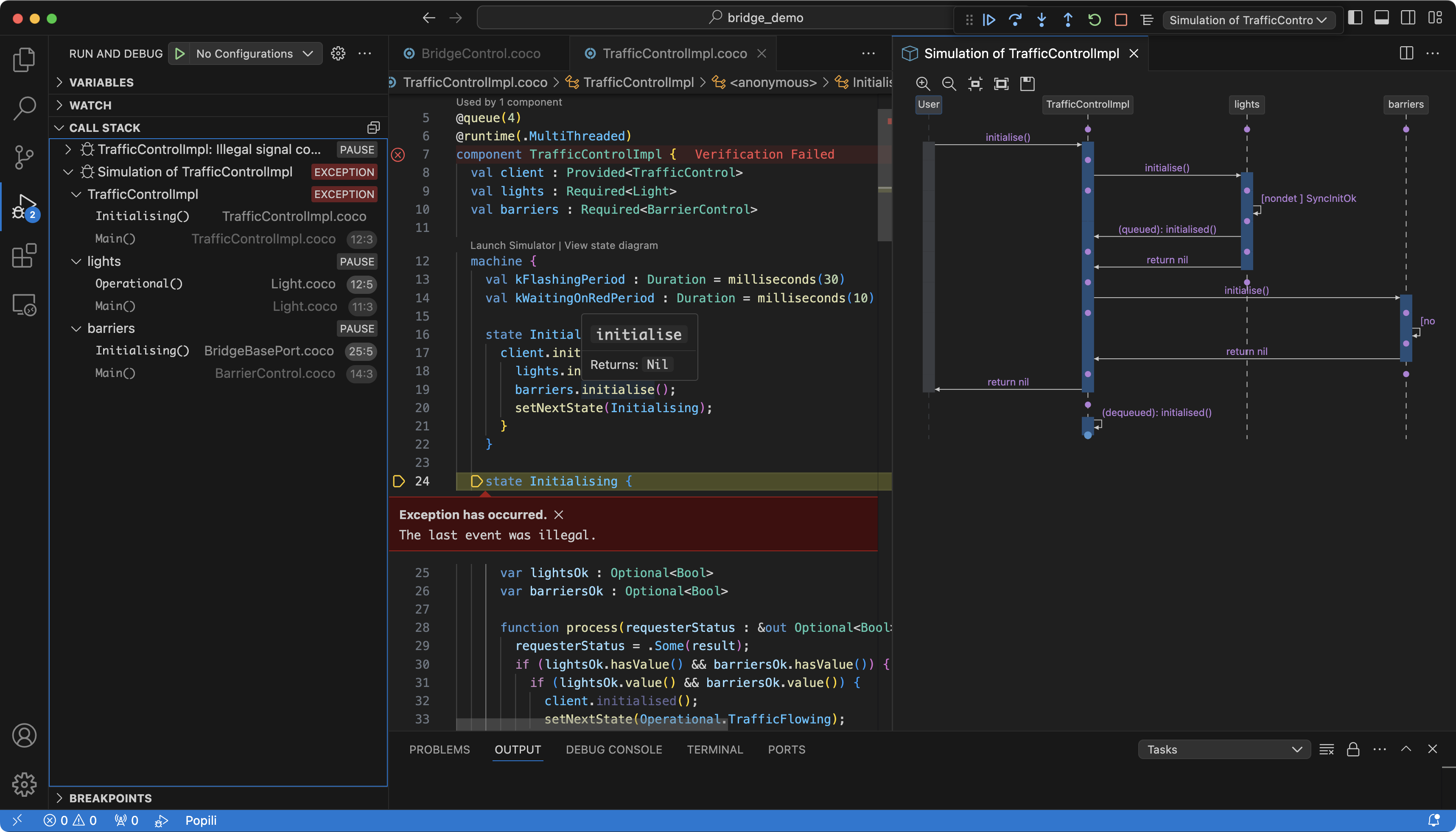
Task: Toggle the primary side bar
Action: [1355, 18]
